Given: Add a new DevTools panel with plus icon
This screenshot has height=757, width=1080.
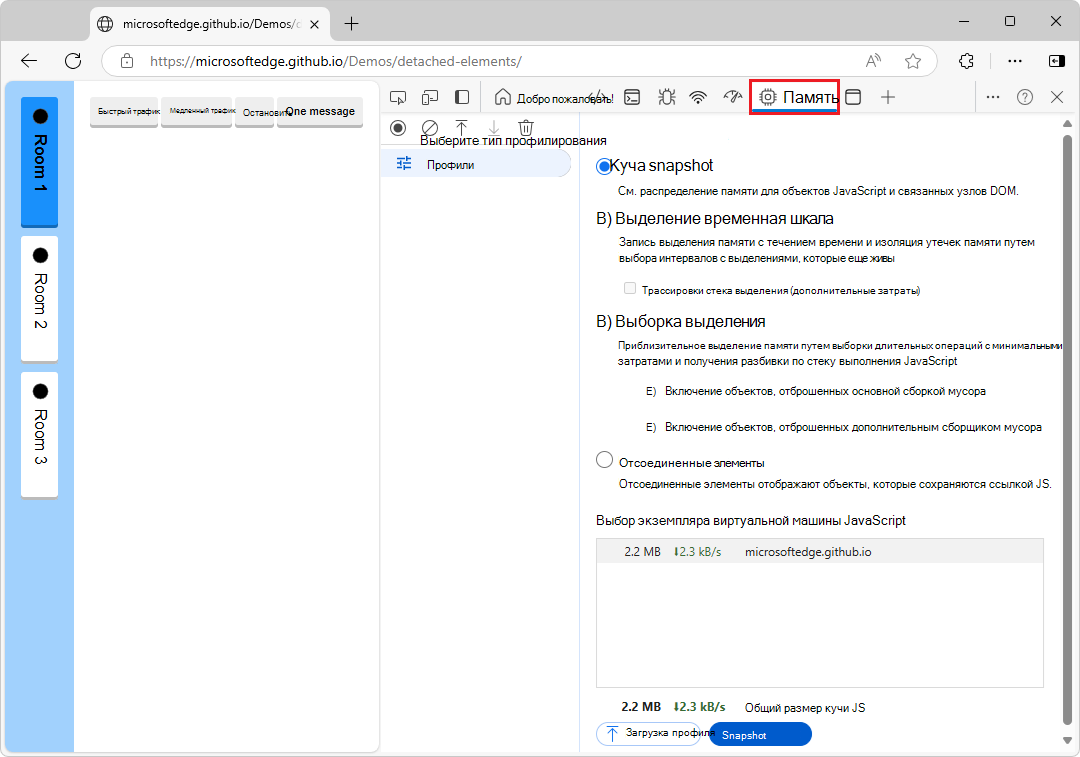Looking at the screenshot, I should [x=886, y=97].
